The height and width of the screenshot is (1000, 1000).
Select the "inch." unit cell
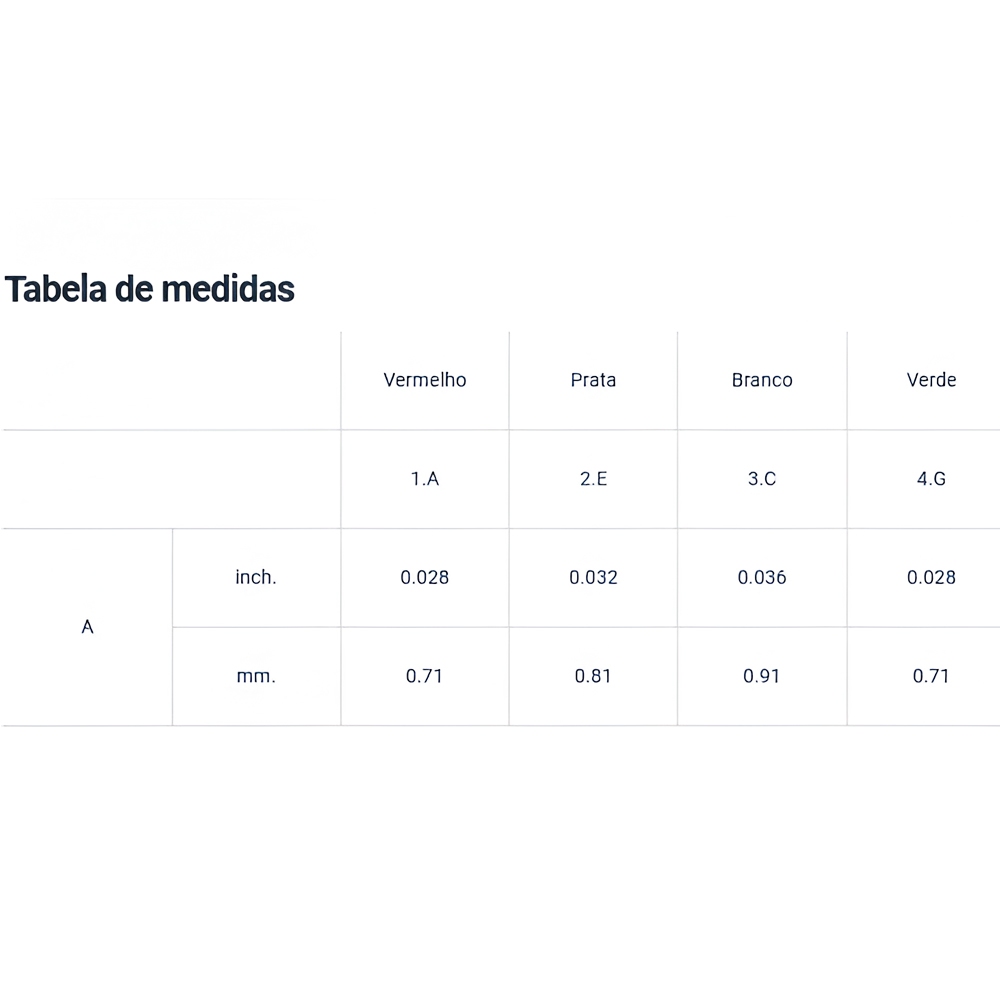[256, 577]
